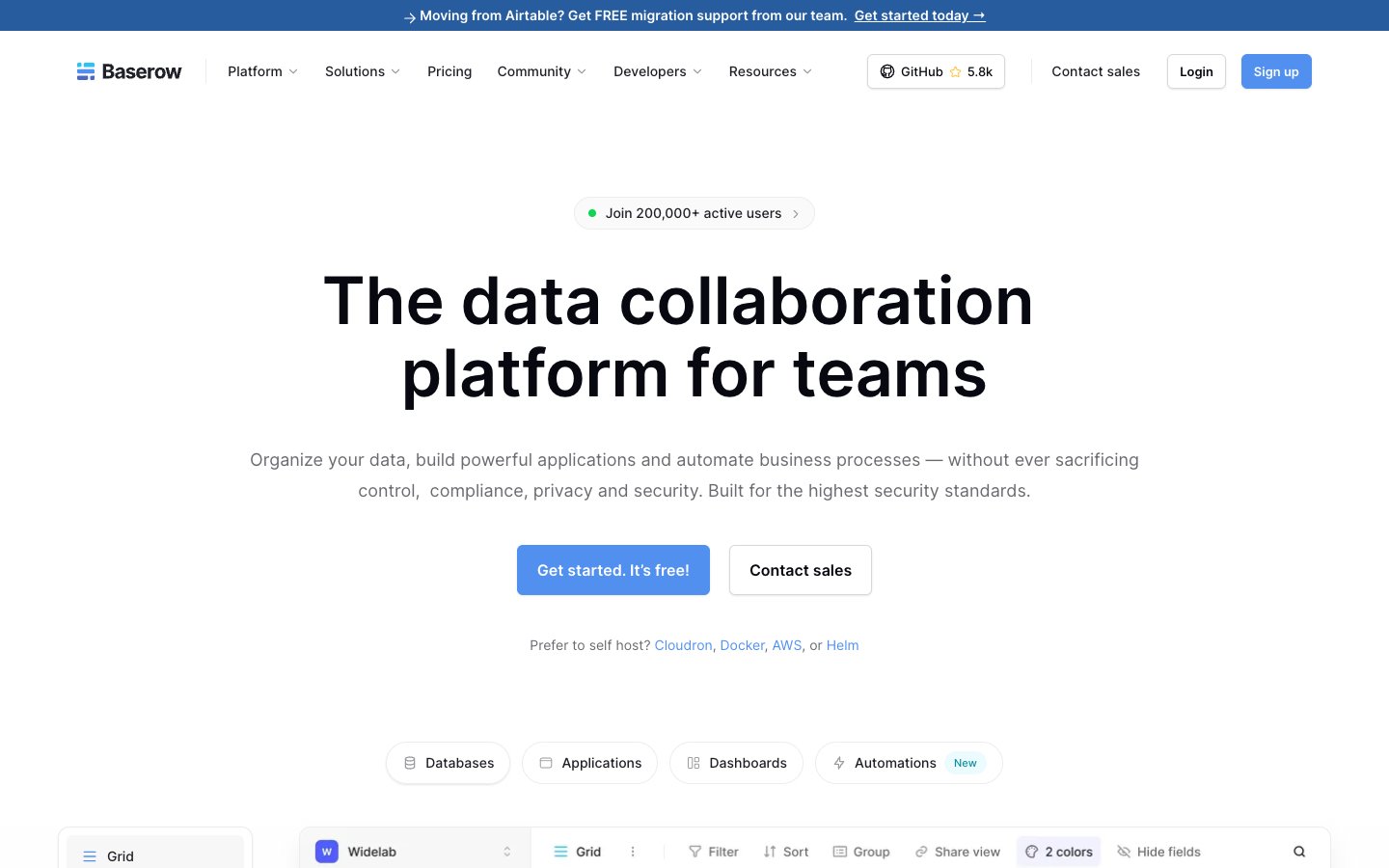
Task: Select the Applications tab
Action: click(x=589, y=763)
